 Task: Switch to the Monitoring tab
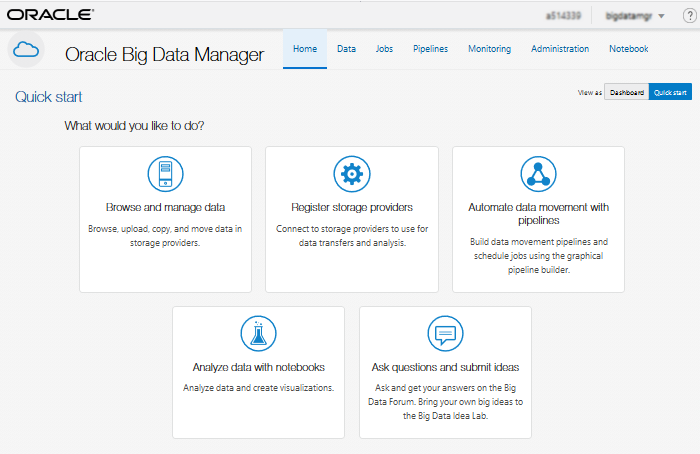[x=489, y=49]
